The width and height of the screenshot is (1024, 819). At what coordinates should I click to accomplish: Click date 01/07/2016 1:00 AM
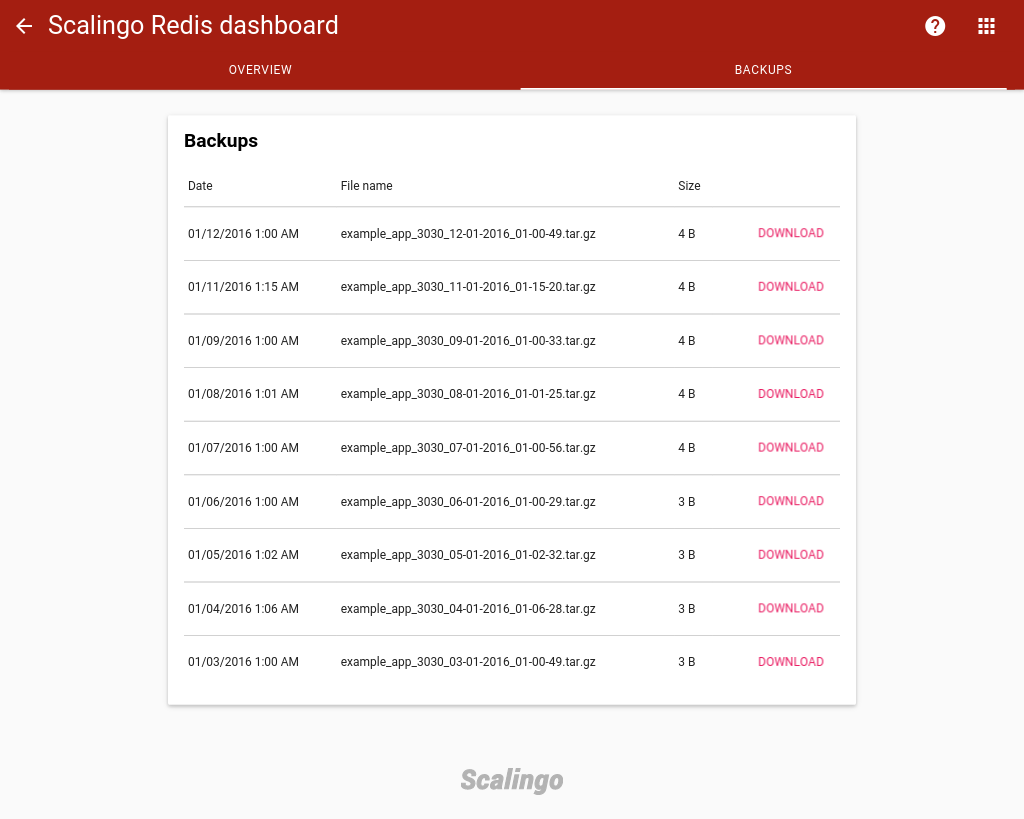[243, 448]
